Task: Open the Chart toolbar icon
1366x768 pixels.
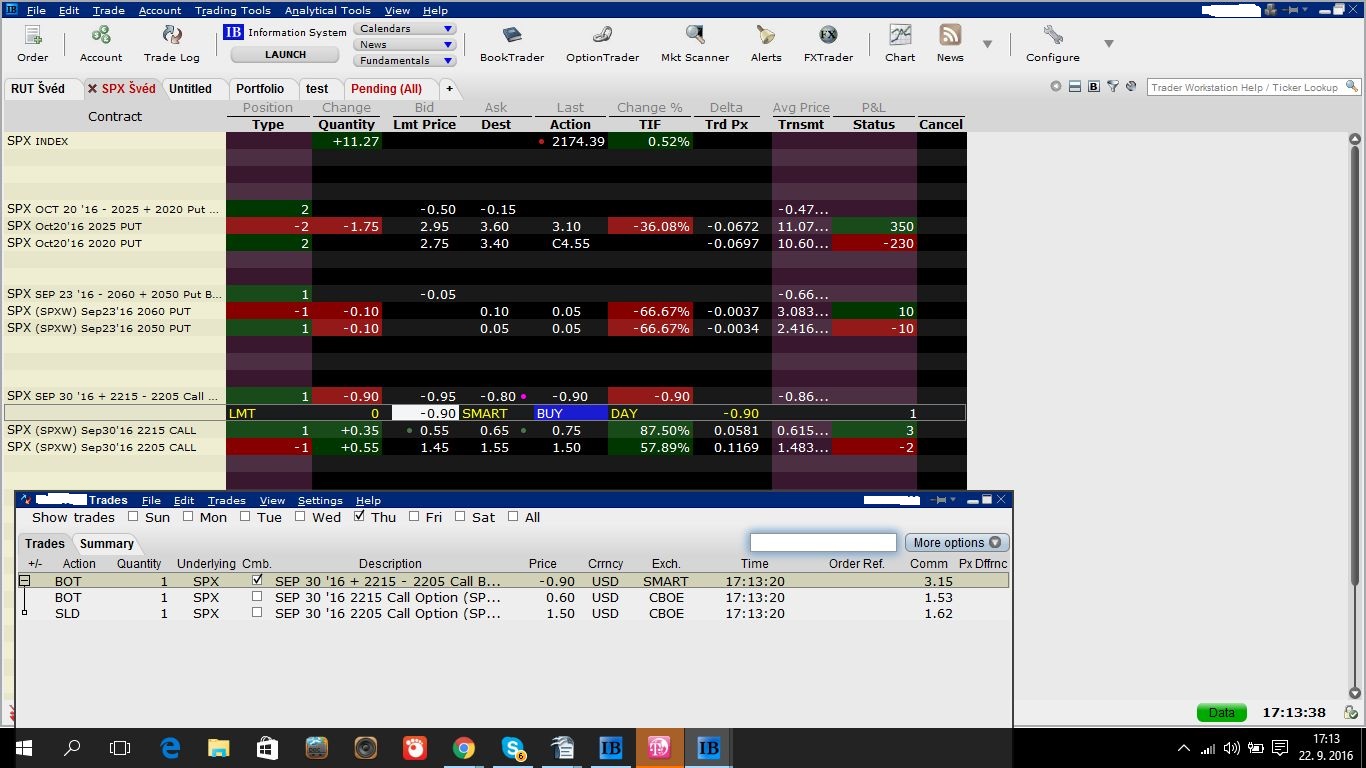Action: 900,36
